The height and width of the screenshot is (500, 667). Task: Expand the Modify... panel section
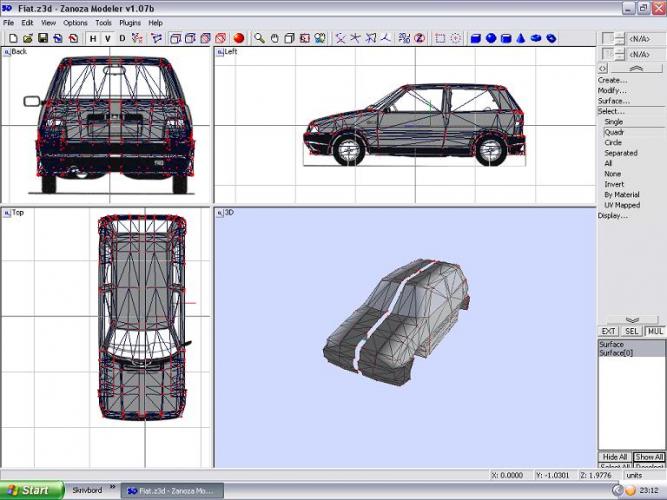[x=613, y=90]
